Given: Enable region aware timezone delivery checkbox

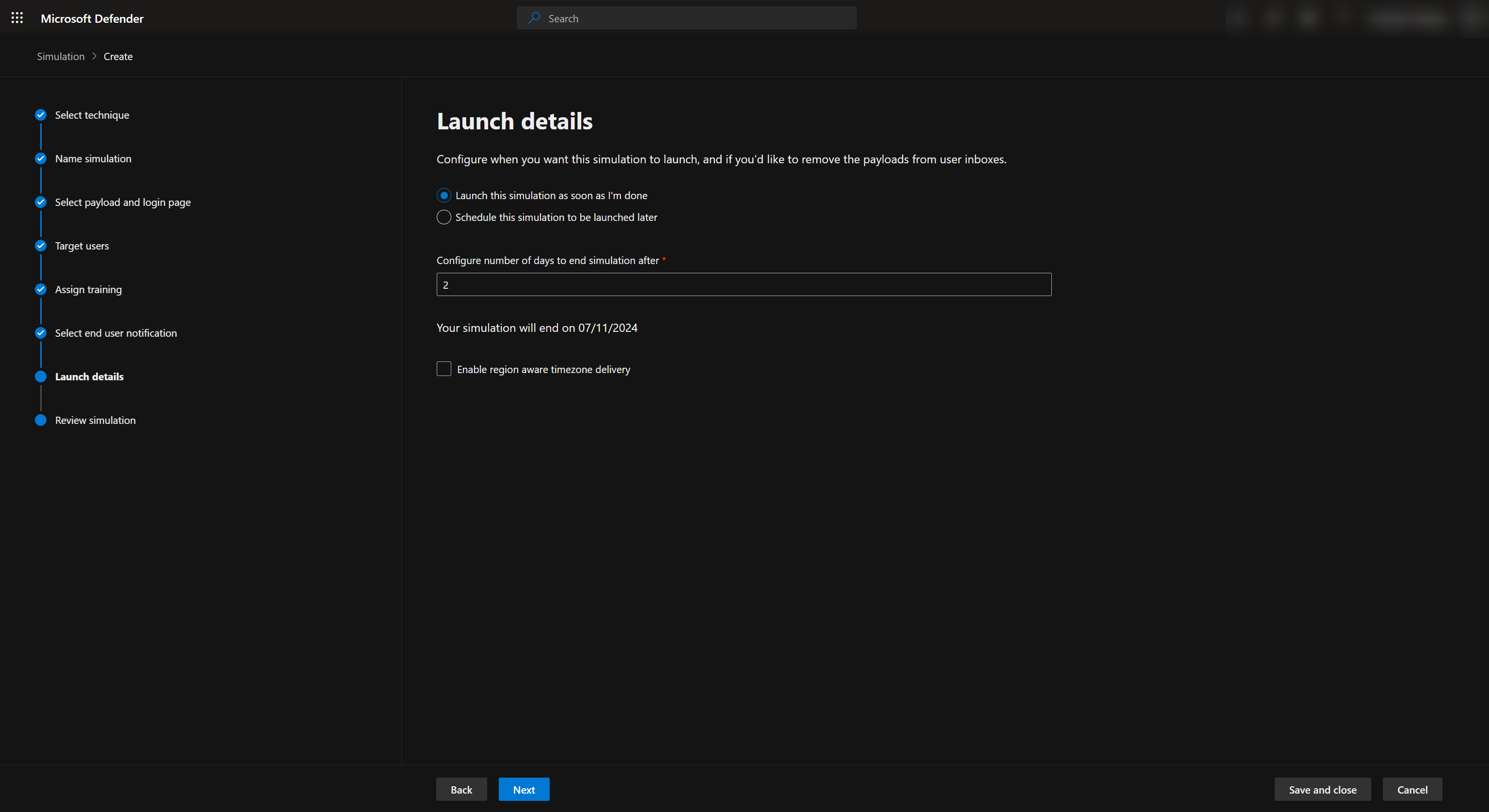Looking at the screenshot, I should (x=444, y=369).
